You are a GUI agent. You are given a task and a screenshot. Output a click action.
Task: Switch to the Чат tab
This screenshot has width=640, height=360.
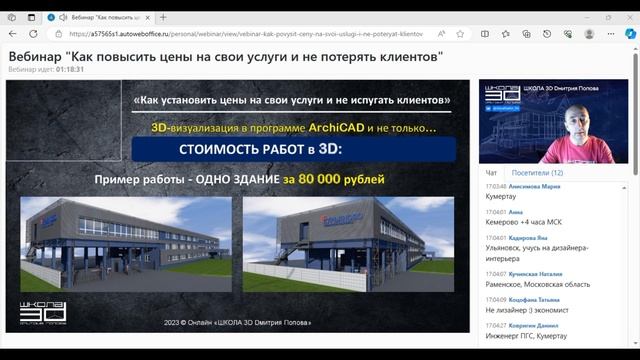pos(491,173)
